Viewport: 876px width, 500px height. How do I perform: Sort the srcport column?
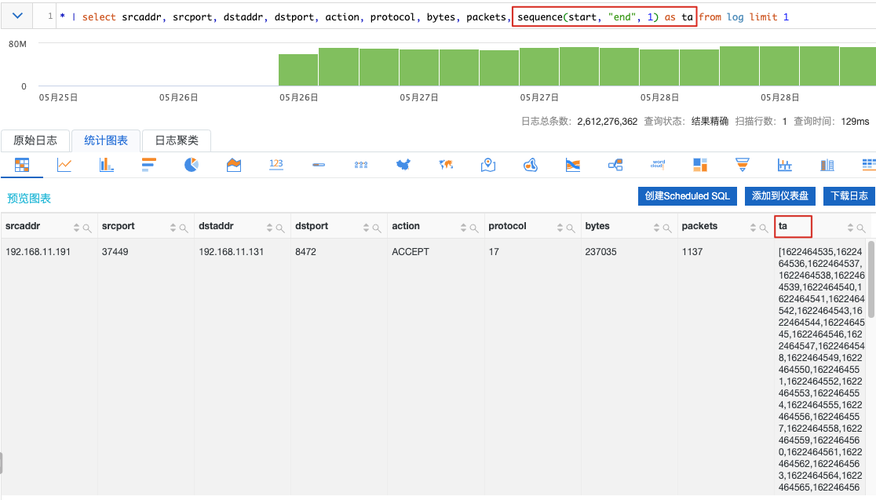click(x=173, y=228)
